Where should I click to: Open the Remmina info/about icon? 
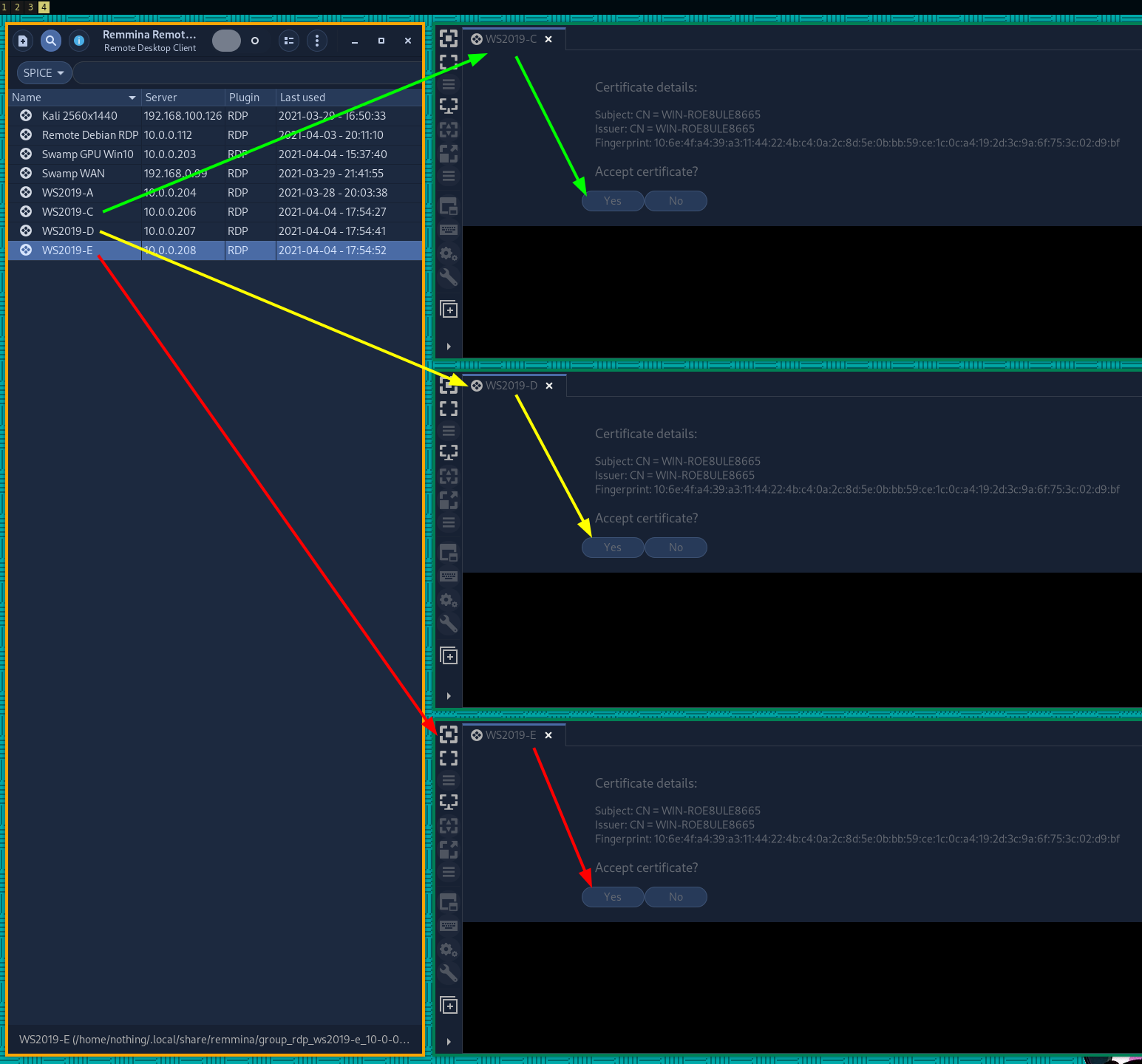78,41
